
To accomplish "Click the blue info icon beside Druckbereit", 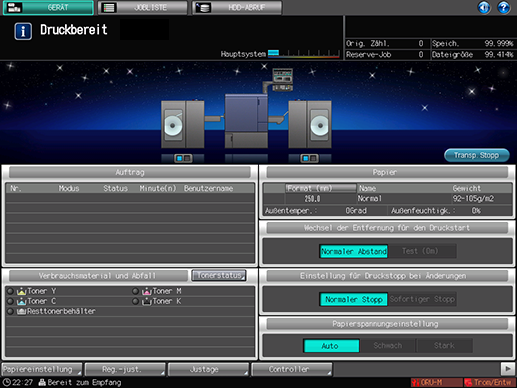I will coord(23,31).
